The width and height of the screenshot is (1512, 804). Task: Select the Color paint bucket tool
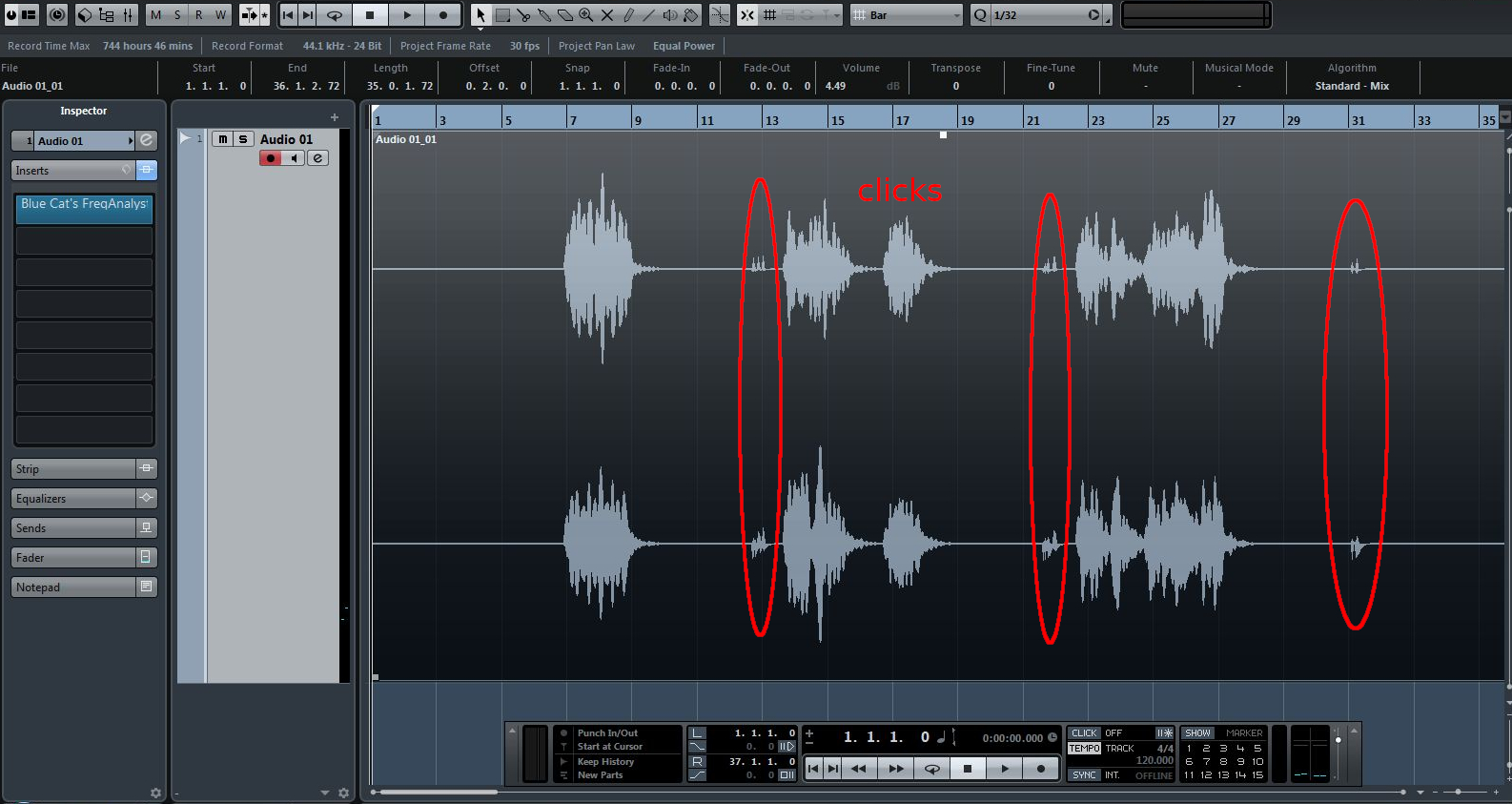pos(691,15)
